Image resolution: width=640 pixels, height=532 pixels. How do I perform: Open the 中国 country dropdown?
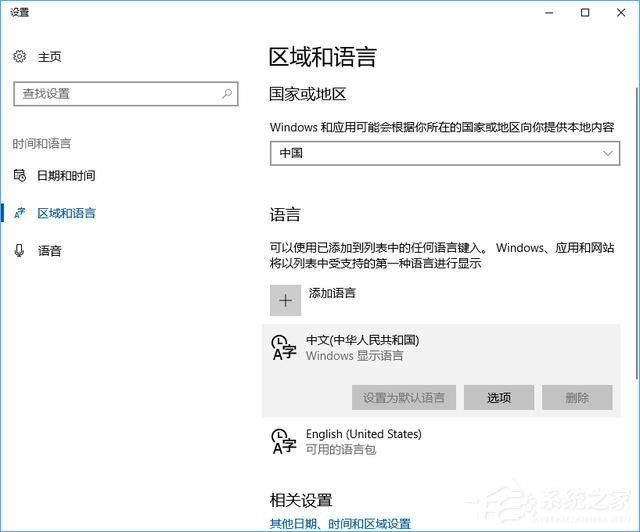(445, 154)
